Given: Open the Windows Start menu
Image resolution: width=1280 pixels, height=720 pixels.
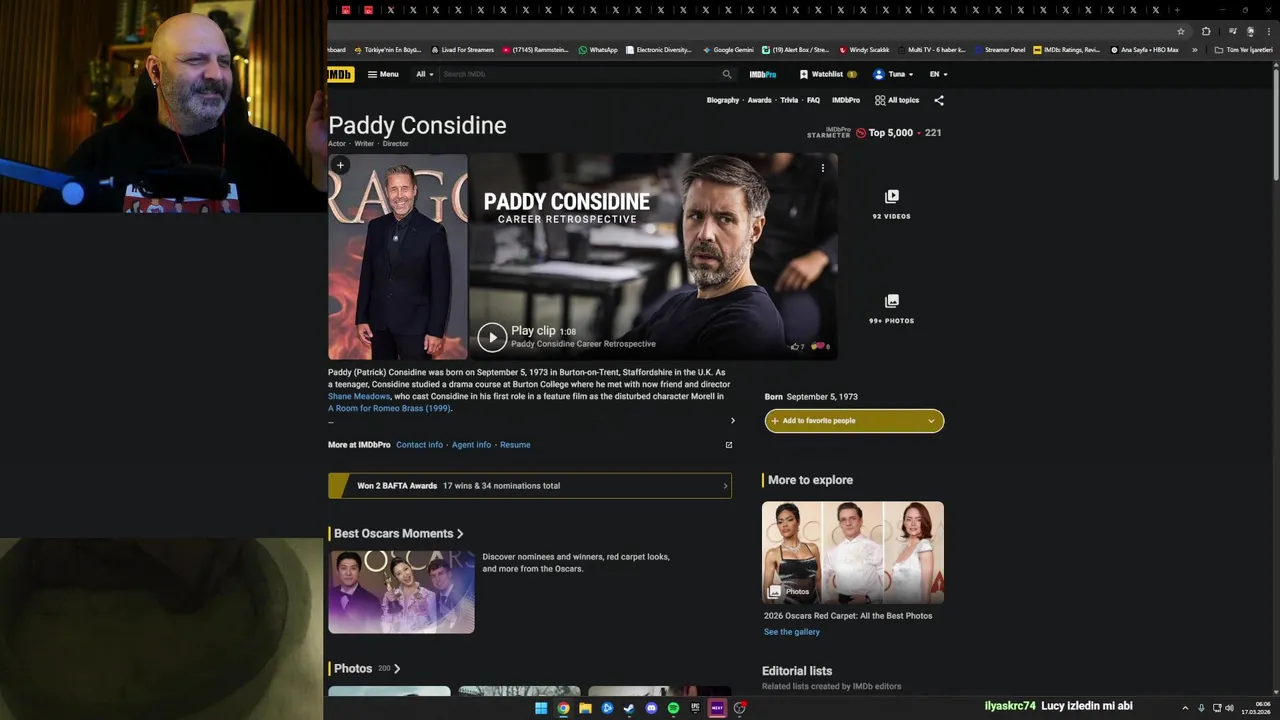Looking at the screenshot, I should pos(541,708).
